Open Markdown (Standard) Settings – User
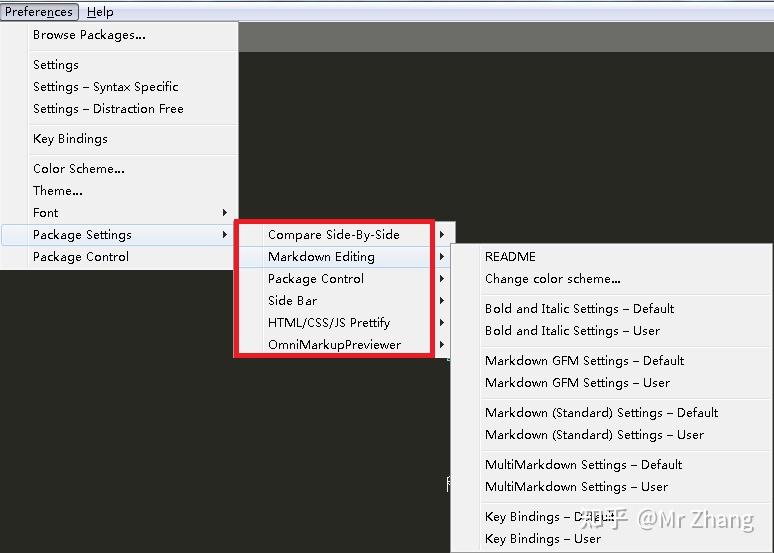774x553 pixels. click(612, 434)
